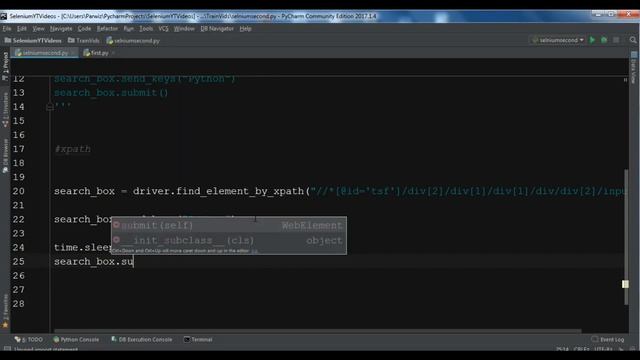Click the tool windows toggle icon in status bar corner
This screenshot has height=360, width=640.
click(x=7, y=349)
